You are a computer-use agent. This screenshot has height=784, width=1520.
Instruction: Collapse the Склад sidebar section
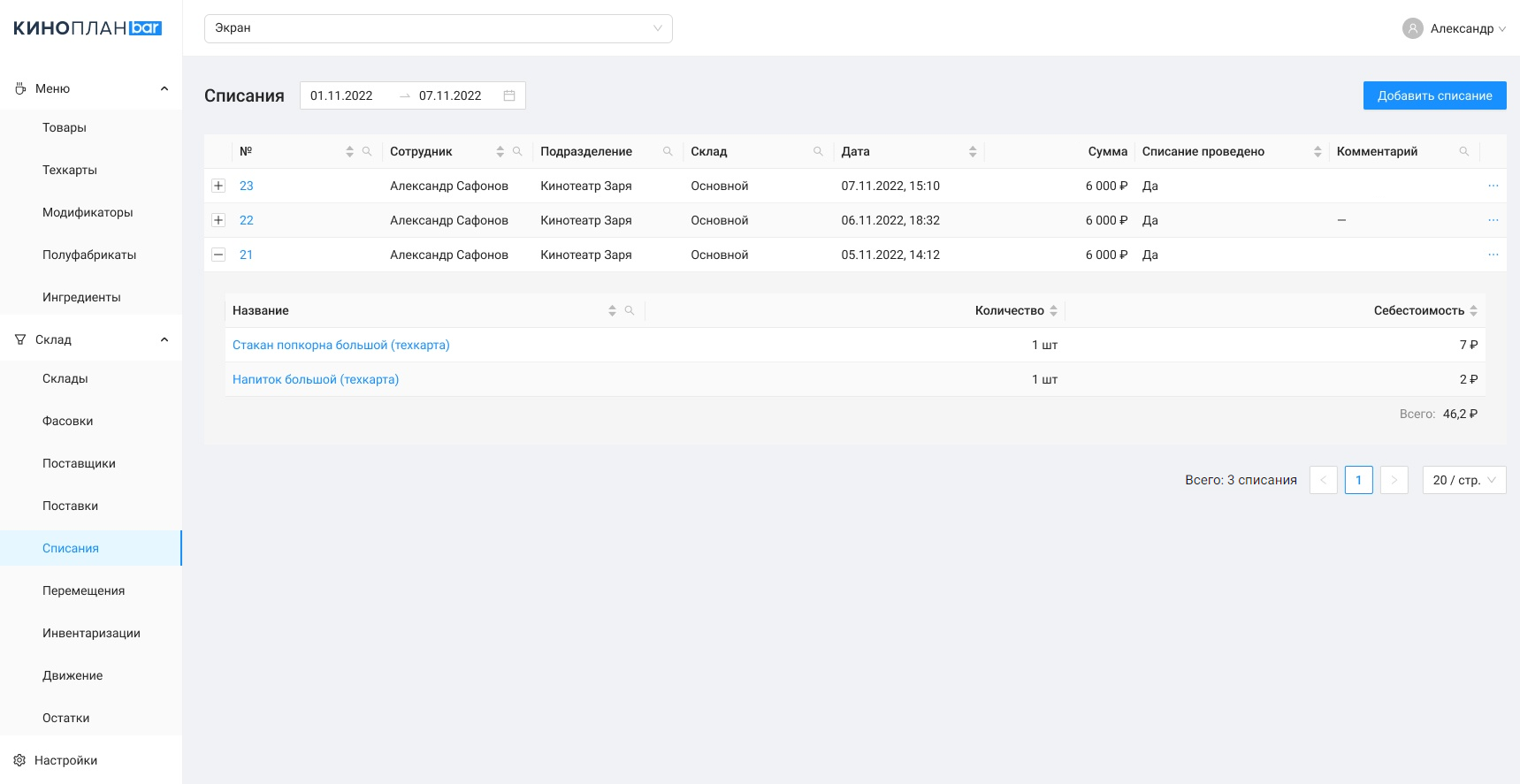pos(164,339)
